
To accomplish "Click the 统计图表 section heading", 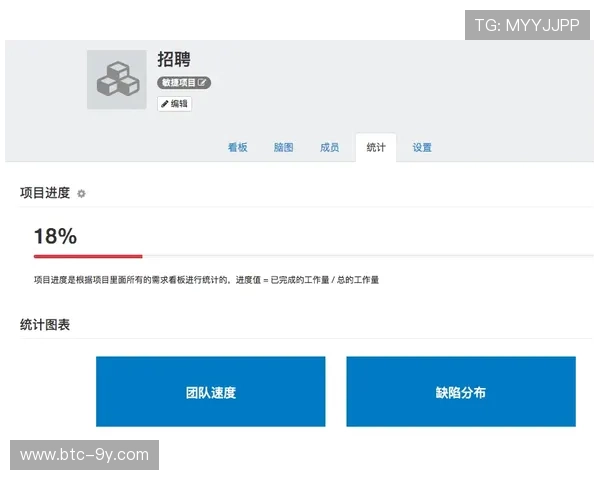I will click(45, 325).
